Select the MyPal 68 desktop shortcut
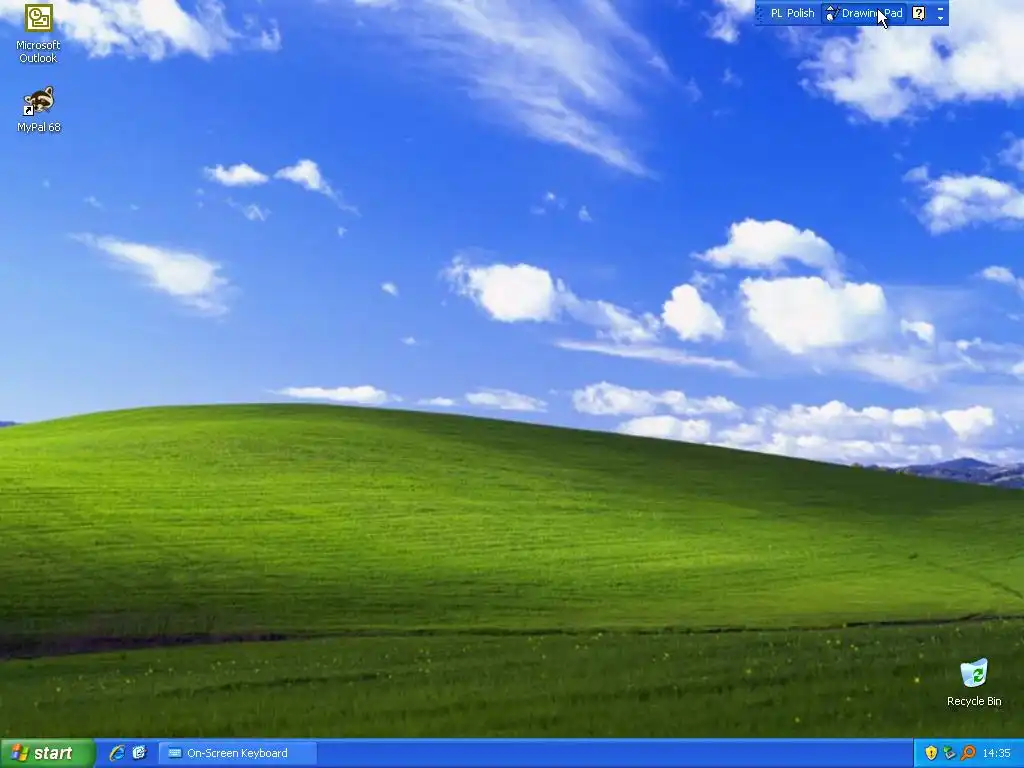Viewport: 1024px width, 768px height. point(39,110)
